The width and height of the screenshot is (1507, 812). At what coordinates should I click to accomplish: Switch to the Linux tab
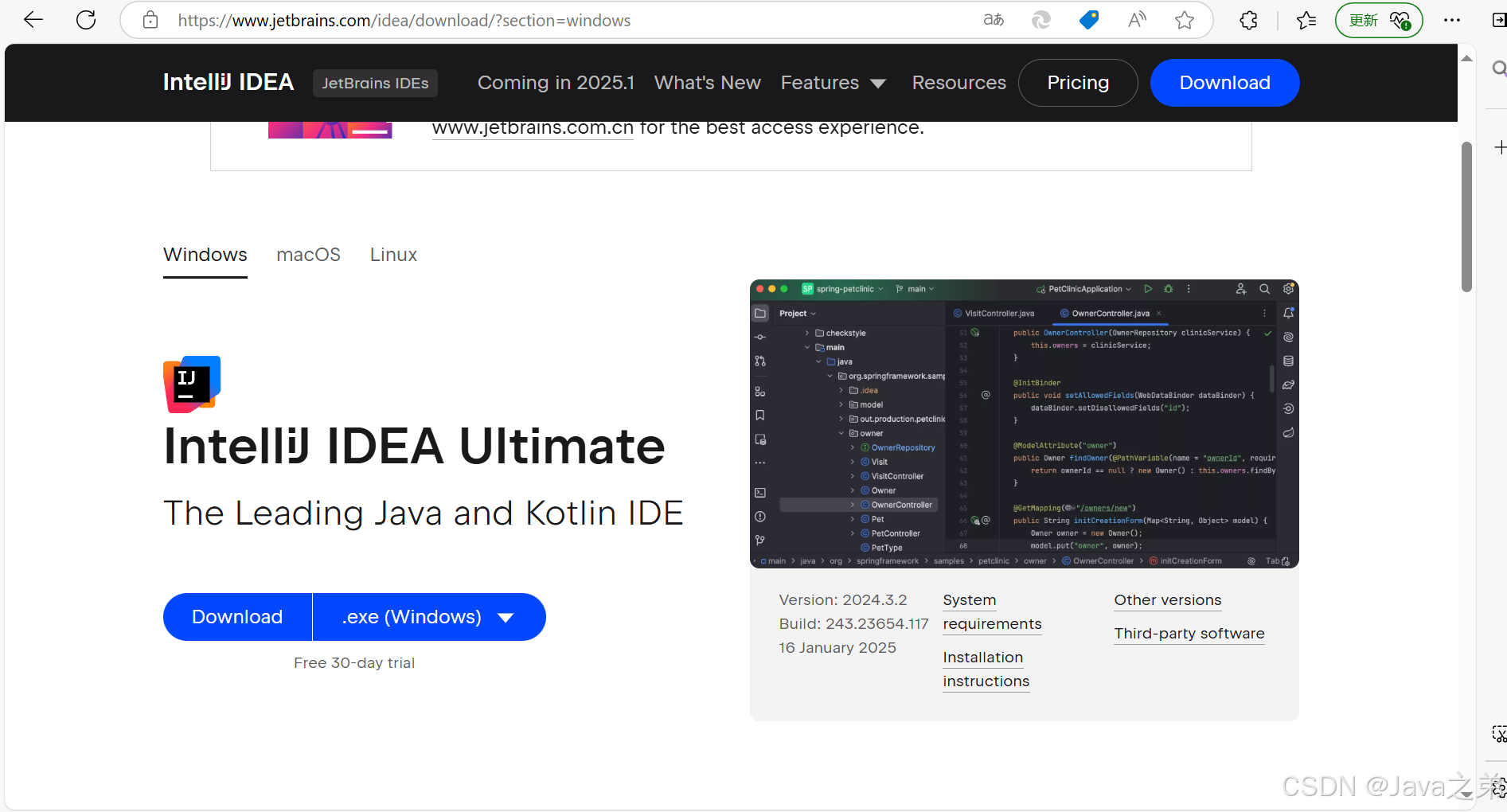(393, 255)
